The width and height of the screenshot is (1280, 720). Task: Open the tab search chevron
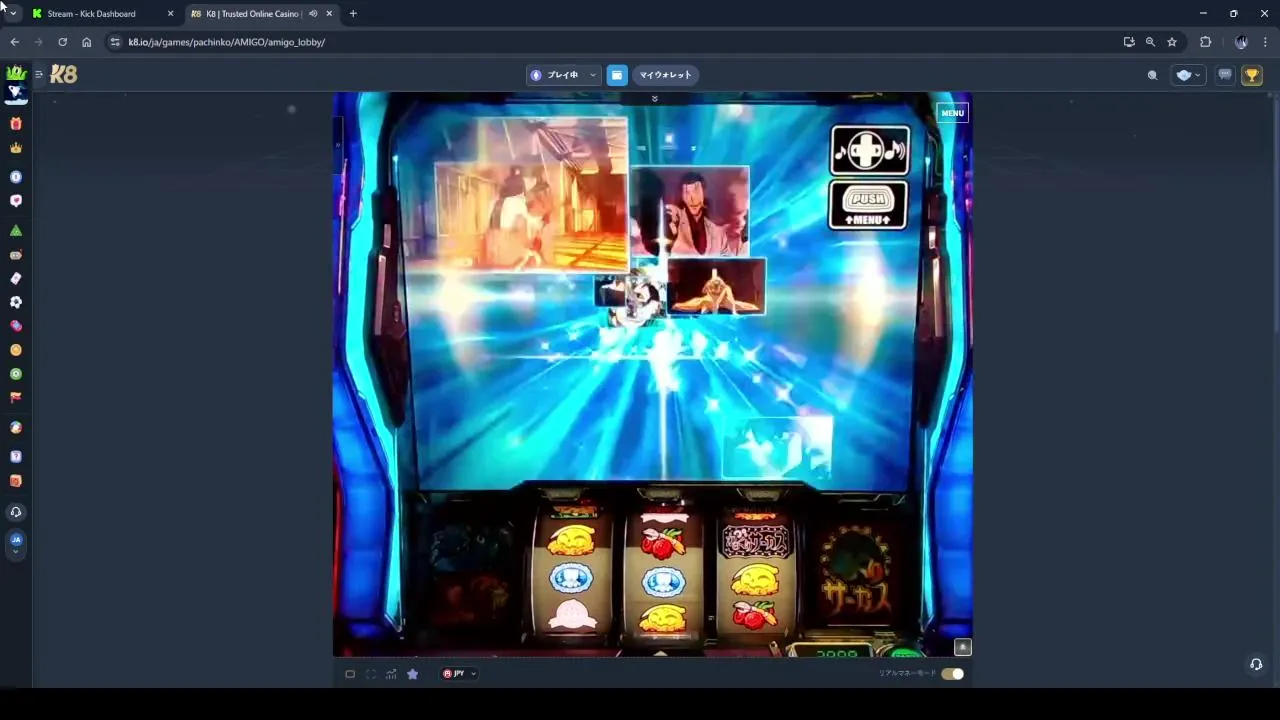[x=12, y=14]
